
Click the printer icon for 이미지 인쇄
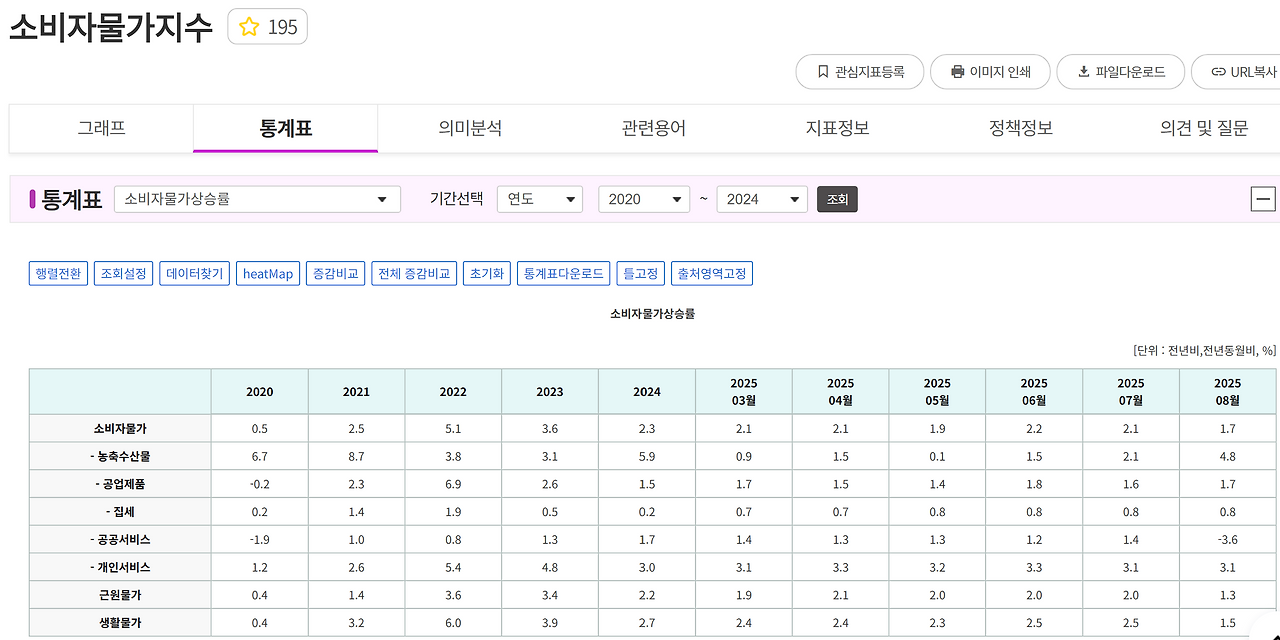tap(957, 72)
